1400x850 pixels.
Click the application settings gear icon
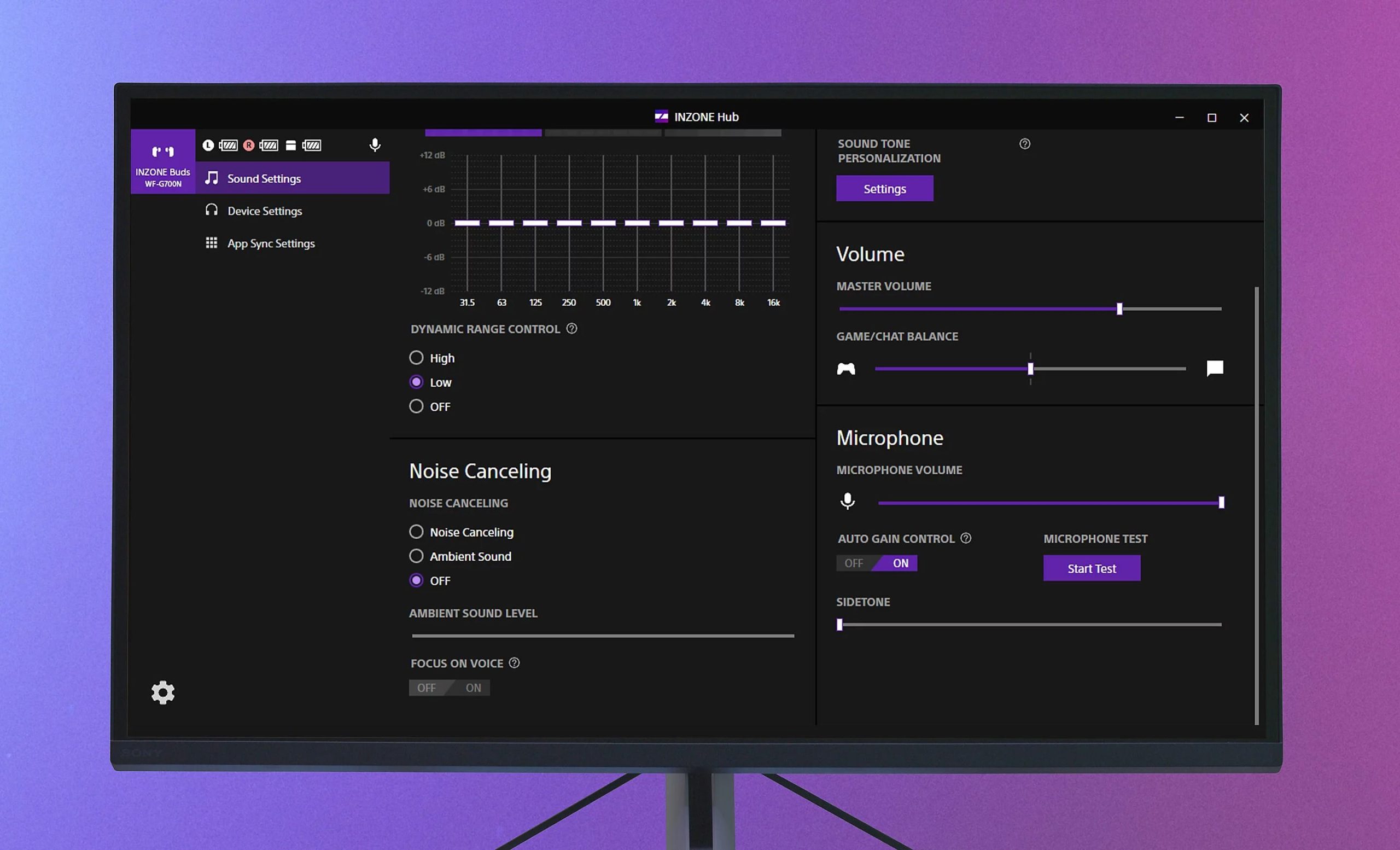pyautogui.click(x=162, y=692)
